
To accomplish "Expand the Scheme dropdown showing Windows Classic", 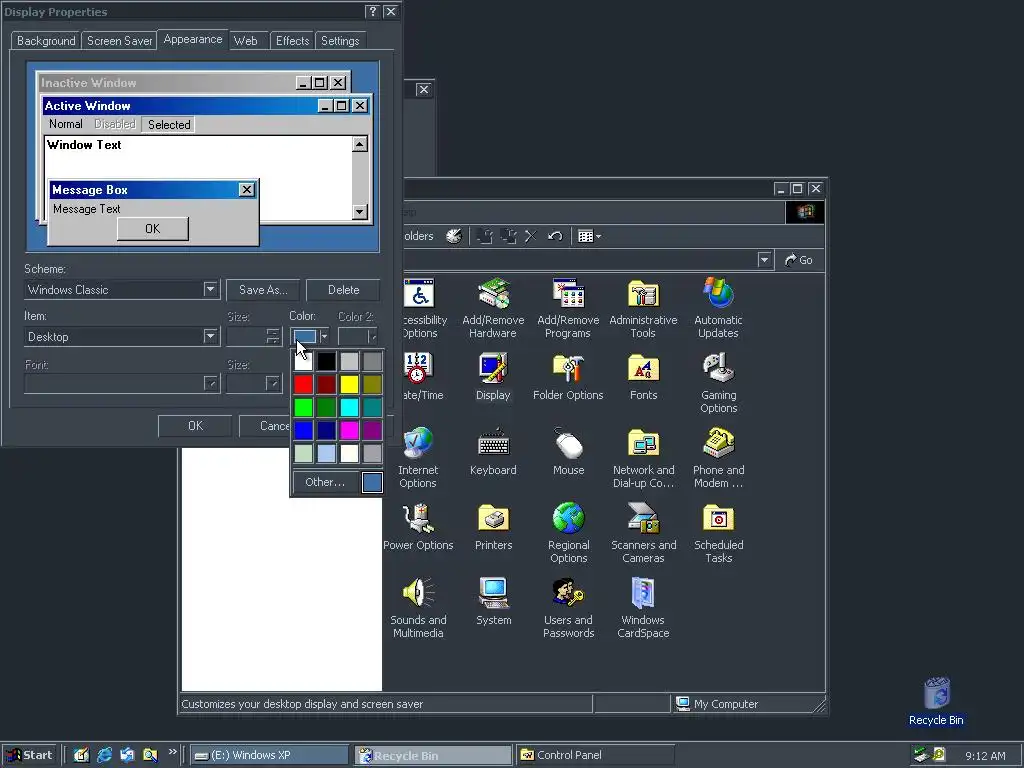I will [x=210, y=289].
